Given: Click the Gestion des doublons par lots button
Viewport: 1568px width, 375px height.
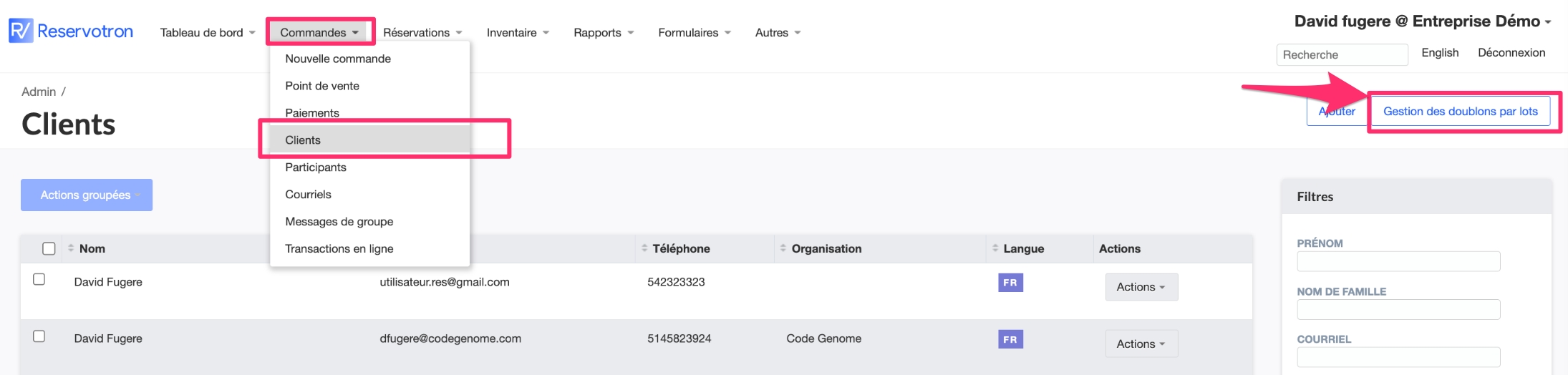Looking at the screenshot, I should [x=1460, y=111].
